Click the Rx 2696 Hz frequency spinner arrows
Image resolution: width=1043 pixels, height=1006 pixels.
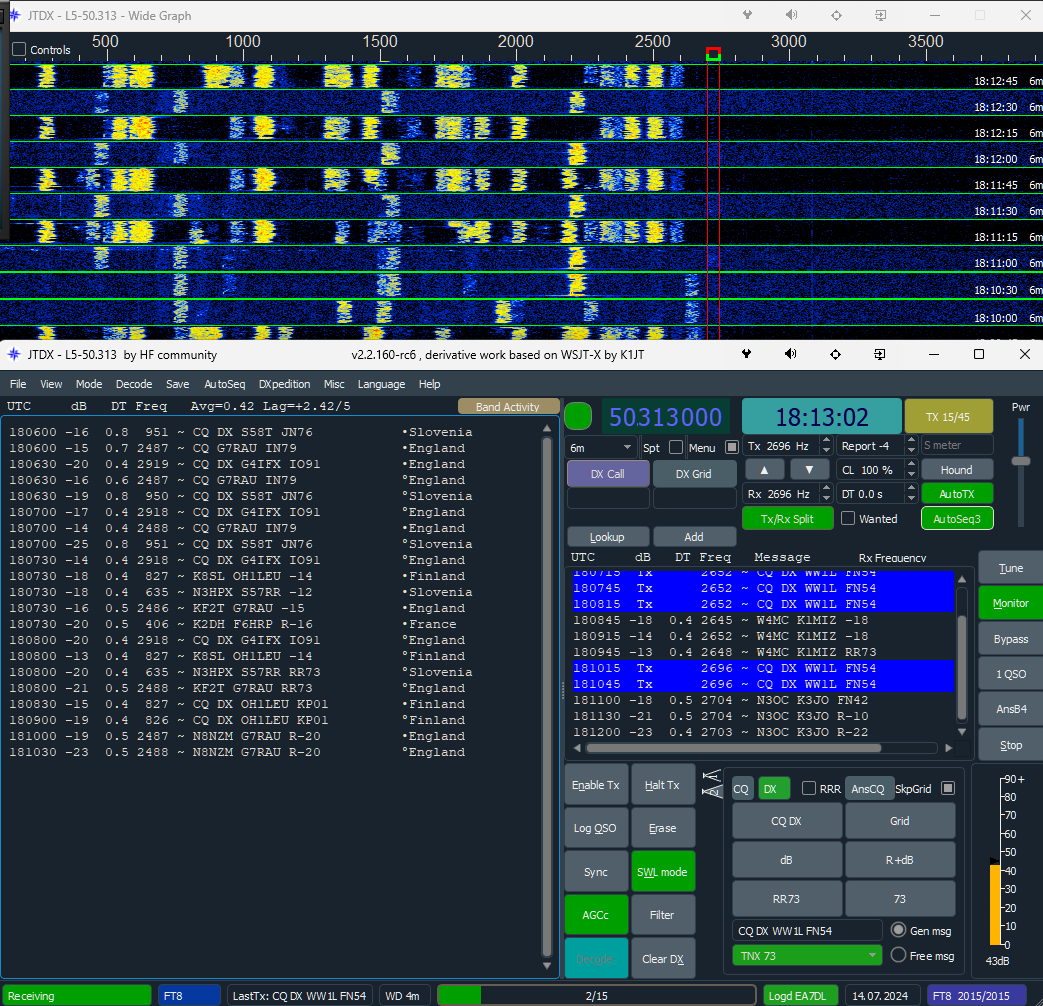pyautogui.click(x=826, y=494)
